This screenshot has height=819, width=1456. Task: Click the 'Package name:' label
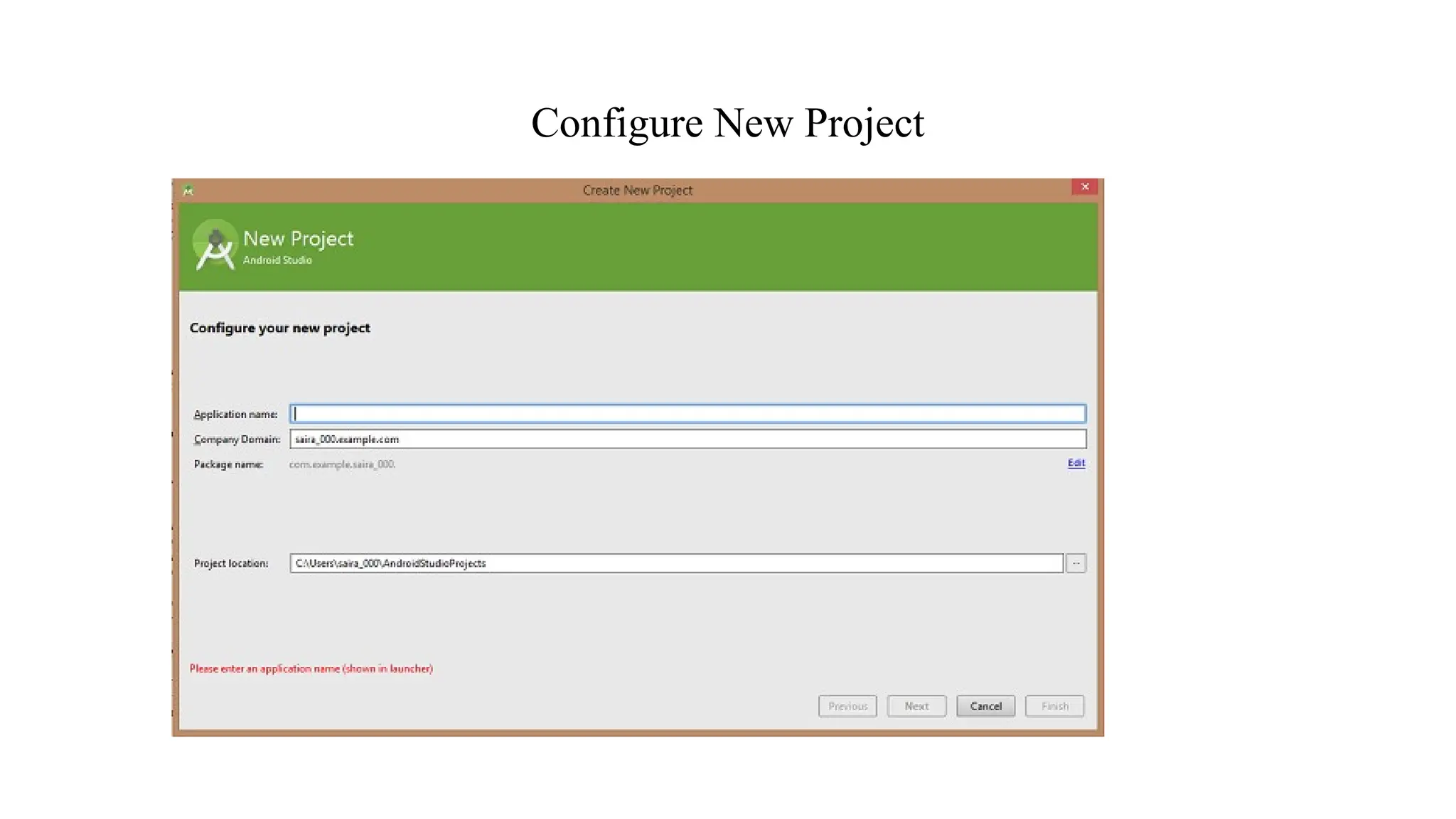click(x=228, y=464)
